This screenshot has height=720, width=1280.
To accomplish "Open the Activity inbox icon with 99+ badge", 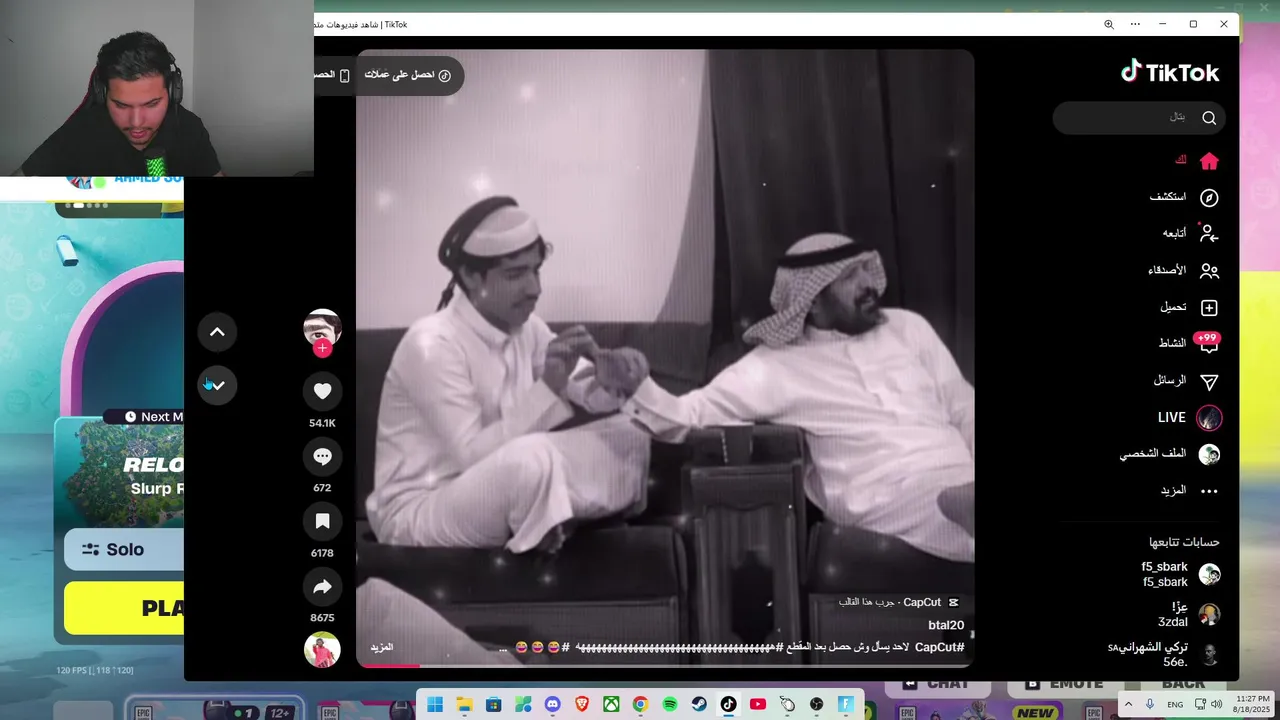I will (x=1208, y=343).
